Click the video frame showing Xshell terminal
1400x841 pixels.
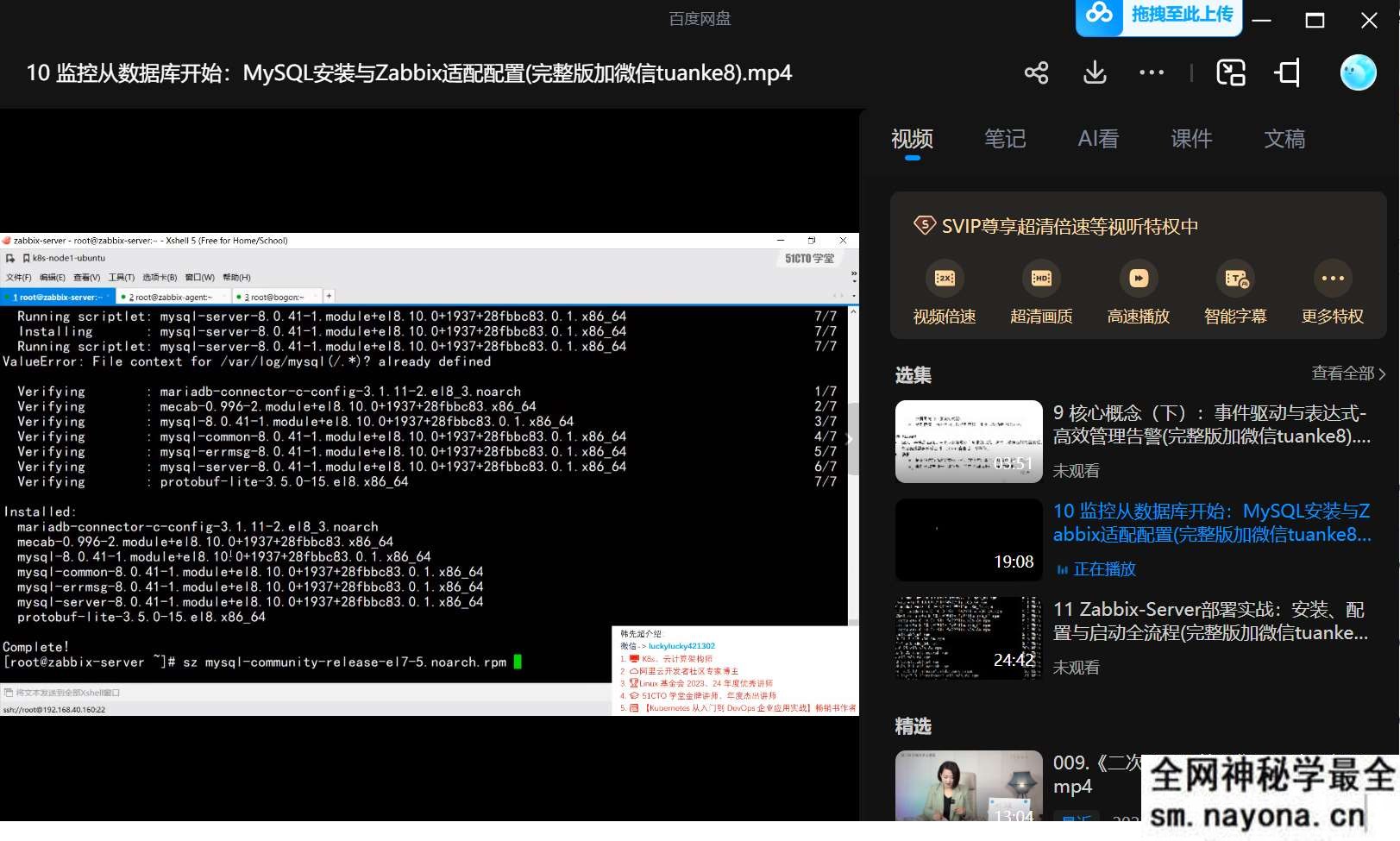[430, 474]
